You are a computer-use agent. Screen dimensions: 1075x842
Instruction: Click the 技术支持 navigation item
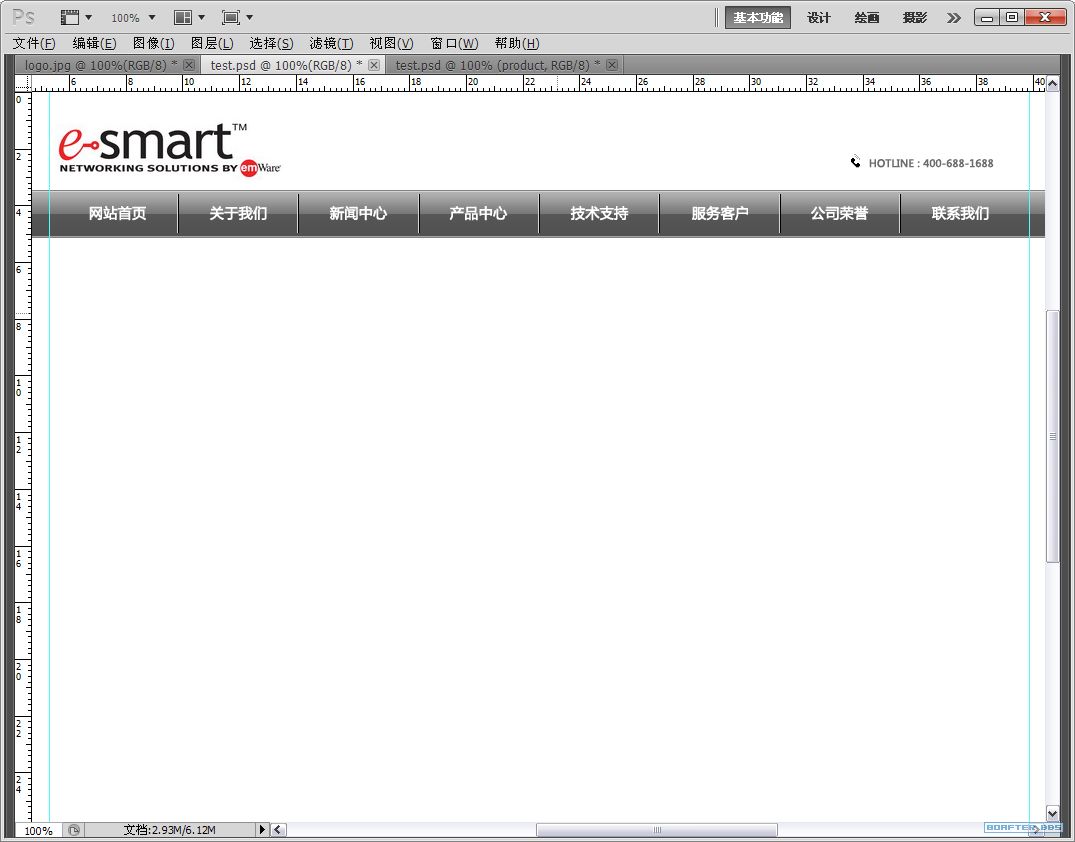pos(599,213)
